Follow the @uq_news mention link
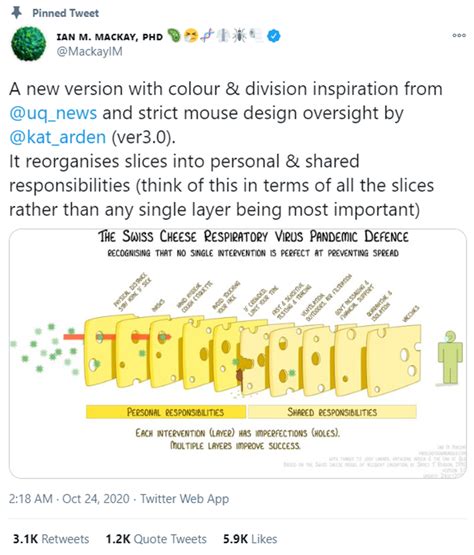The image size is (474, 555). click(x=53, y=113)
